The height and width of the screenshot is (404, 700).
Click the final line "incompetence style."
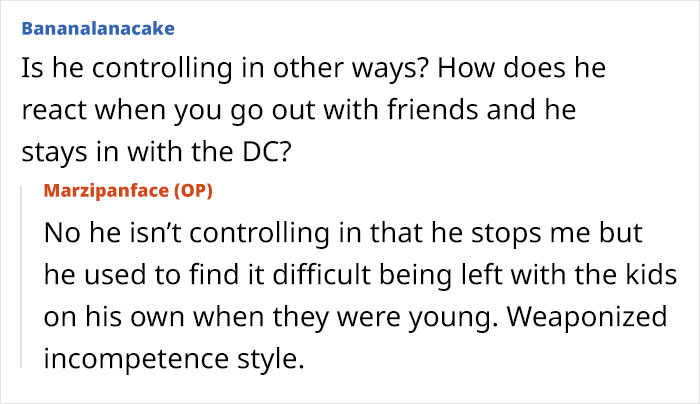click(x=173, y=356)
